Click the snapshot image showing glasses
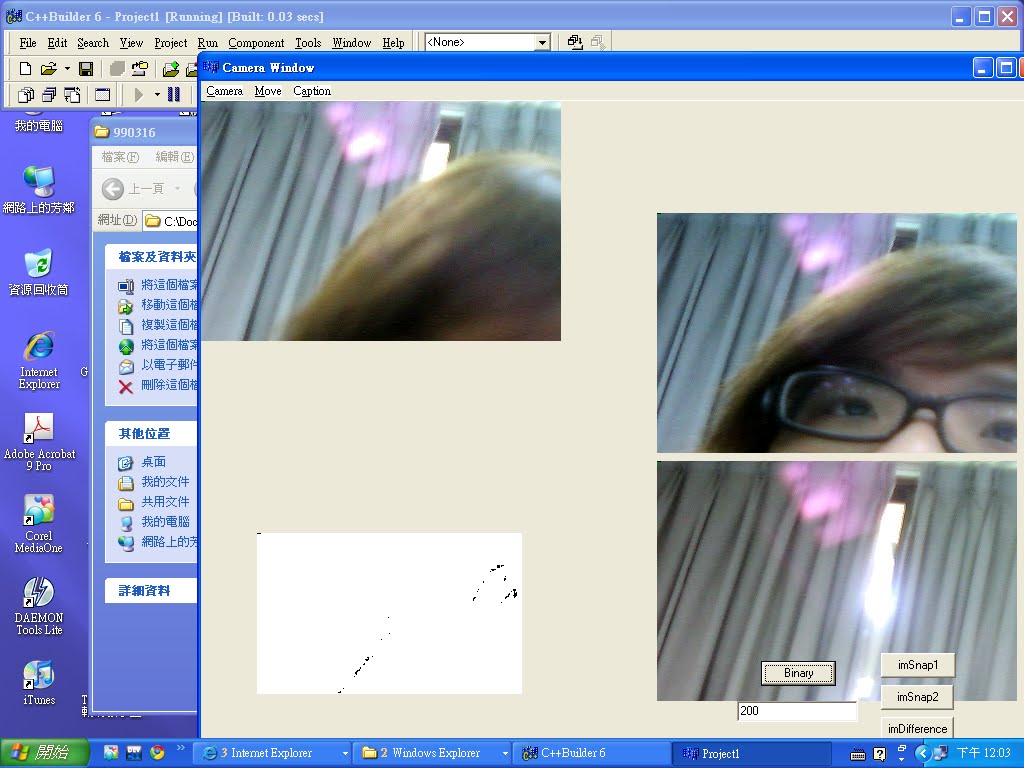The image size is (1024, 768). click(837, 333)
